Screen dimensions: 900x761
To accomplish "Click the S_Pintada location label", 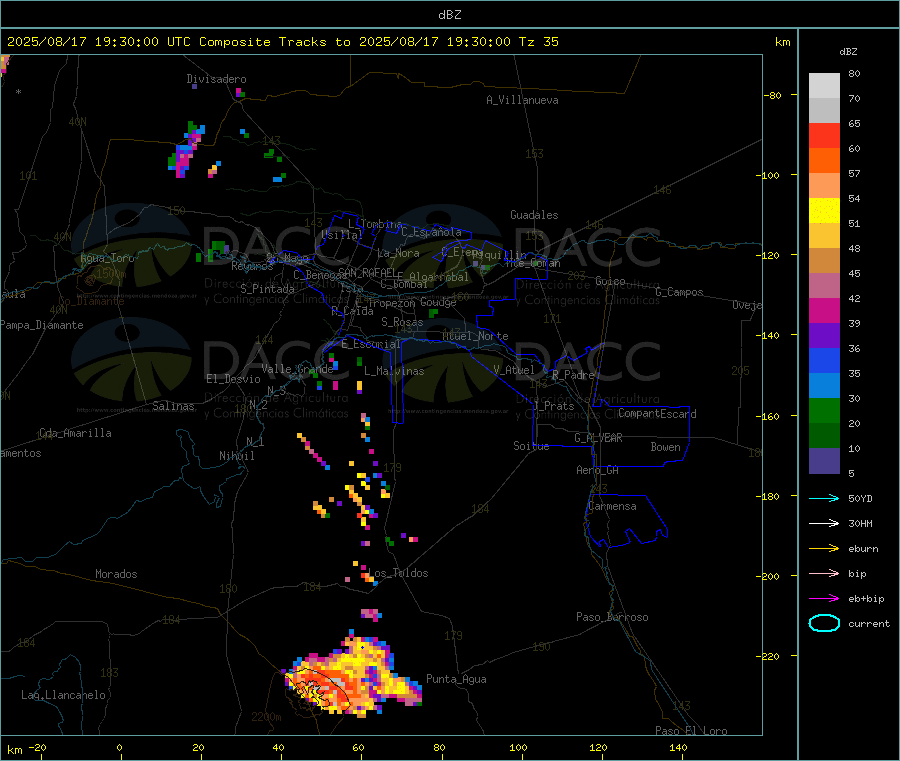I will coord(267,289).
